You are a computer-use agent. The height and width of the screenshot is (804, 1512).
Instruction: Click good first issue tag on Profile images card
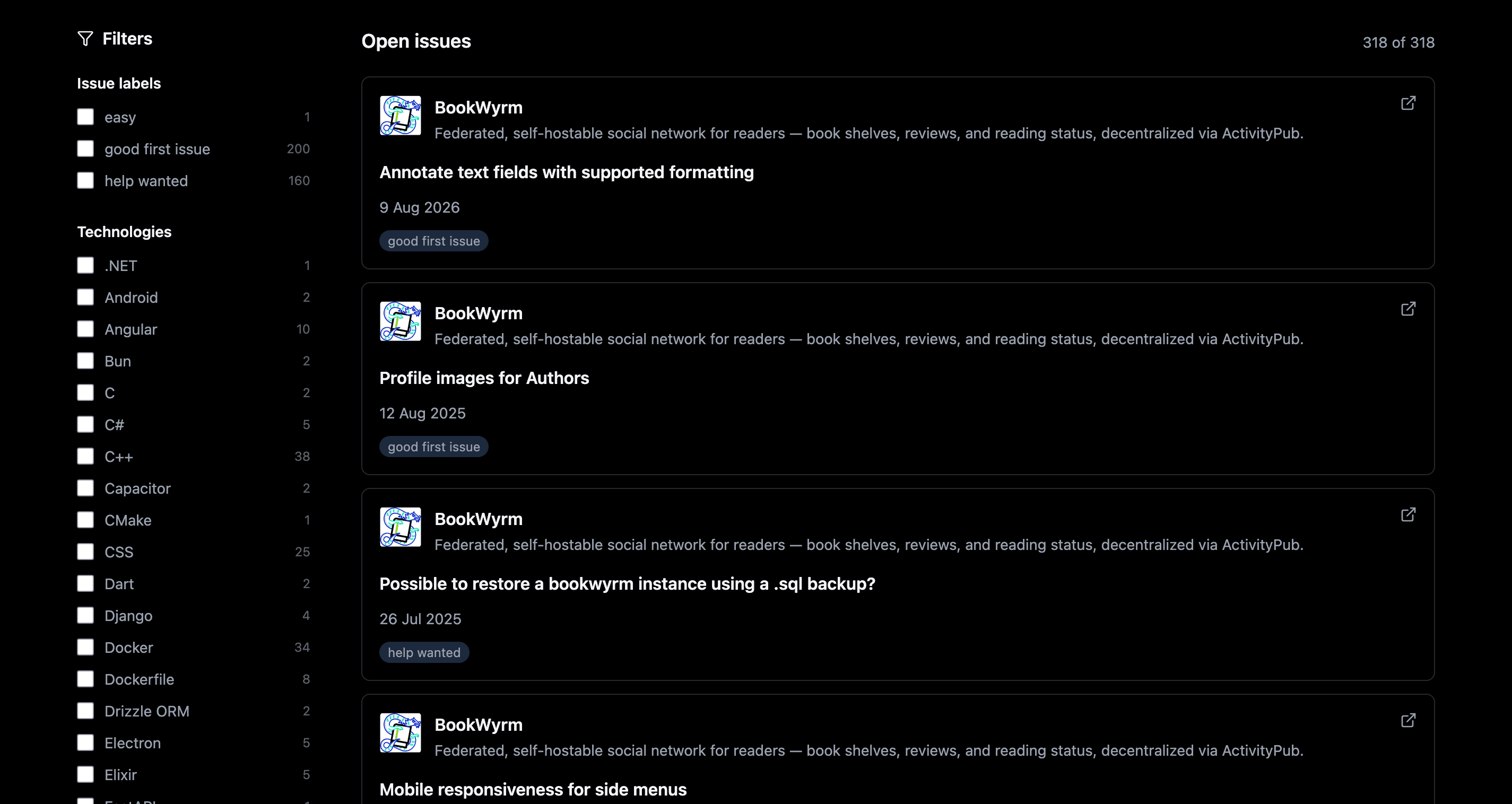434,447
